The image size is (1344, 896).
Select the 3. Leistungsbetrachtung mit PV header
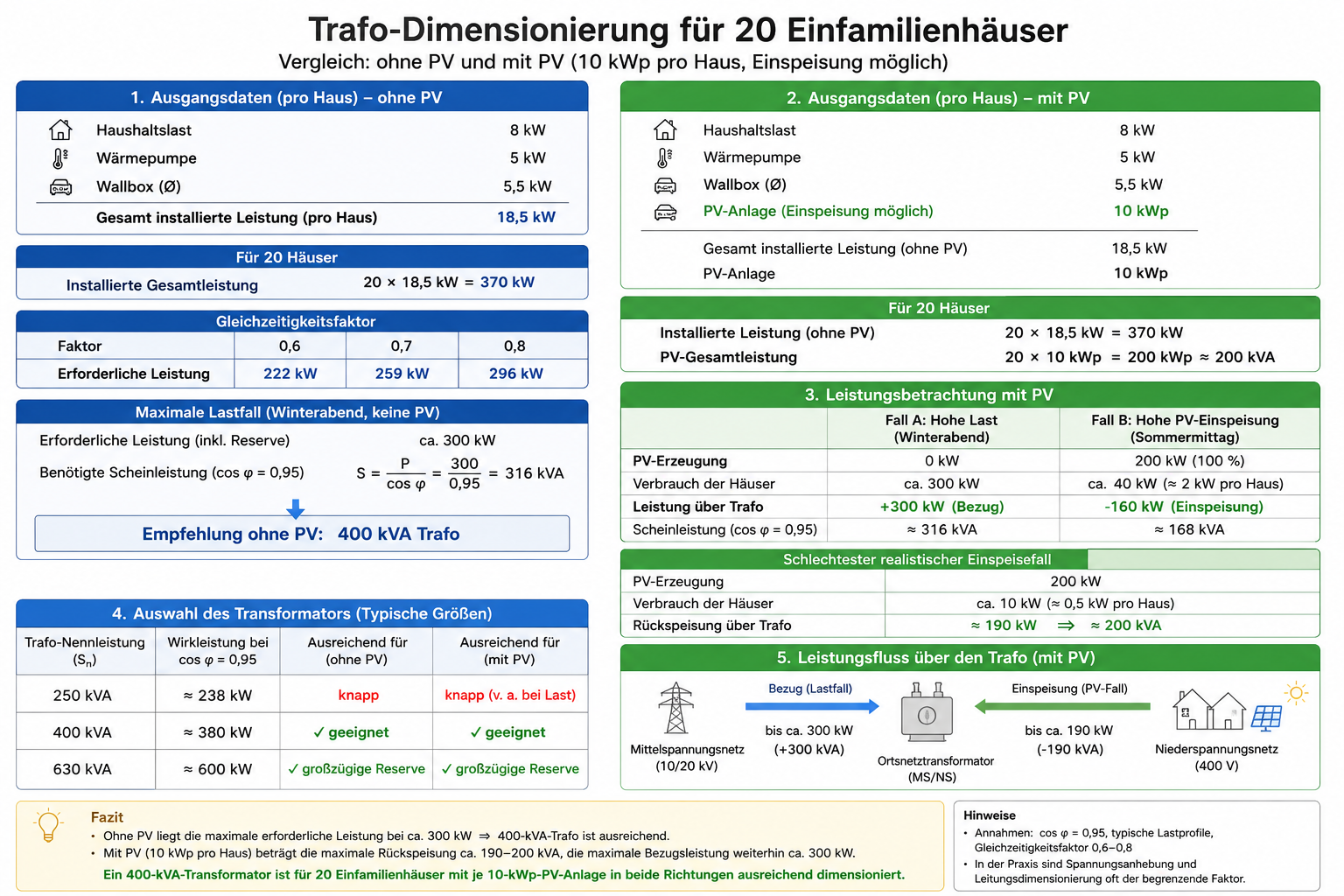(969, 395)
